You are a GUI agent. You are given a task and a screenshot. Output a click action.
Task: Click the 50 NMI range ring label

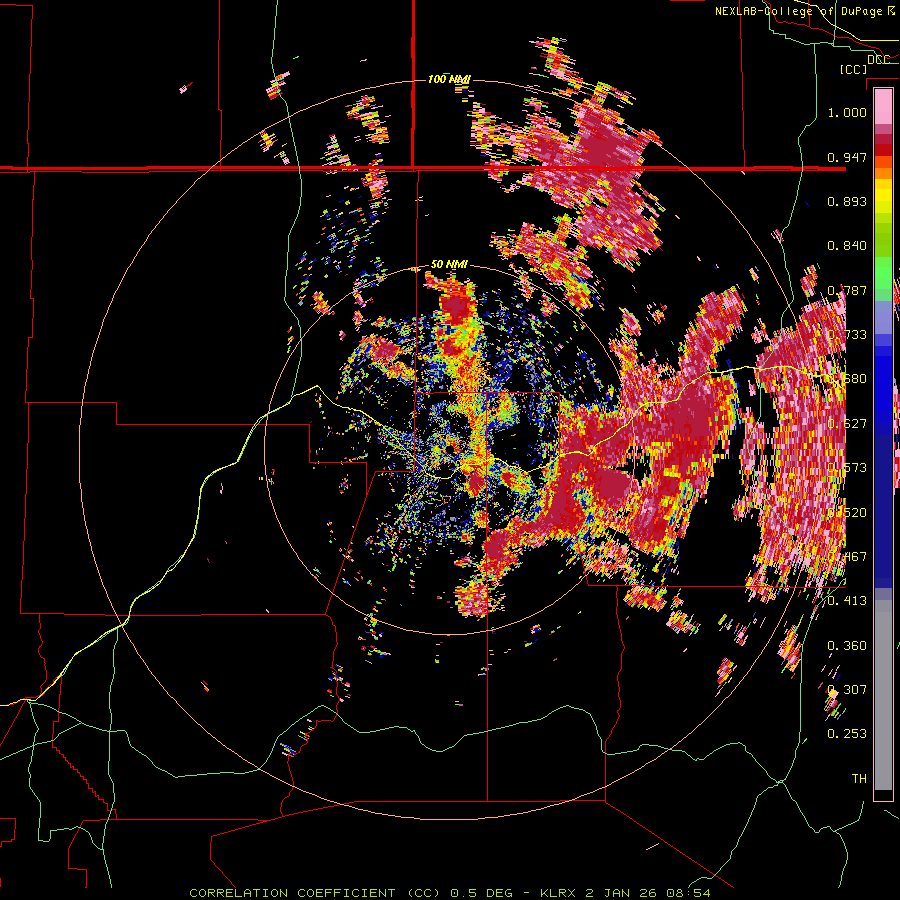click(449, 264)
